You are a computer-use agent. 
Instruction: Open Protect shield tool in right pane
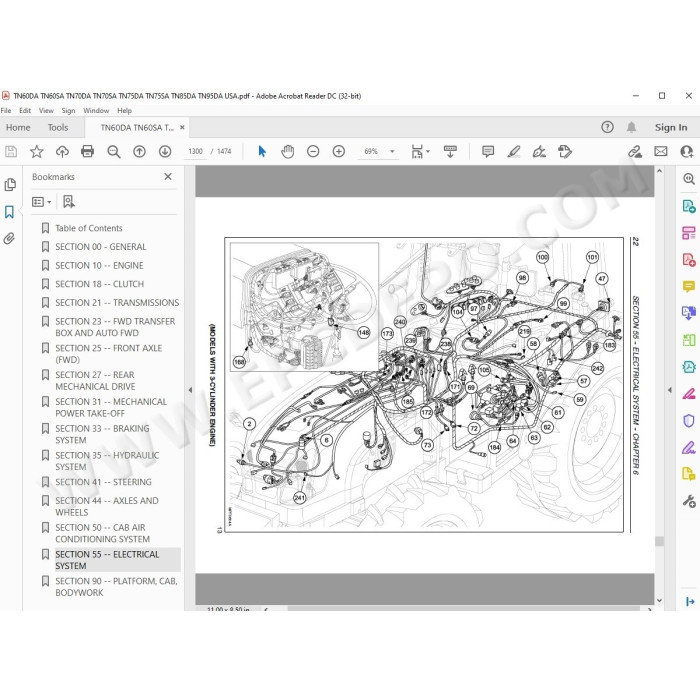click(x=689, y=421)
